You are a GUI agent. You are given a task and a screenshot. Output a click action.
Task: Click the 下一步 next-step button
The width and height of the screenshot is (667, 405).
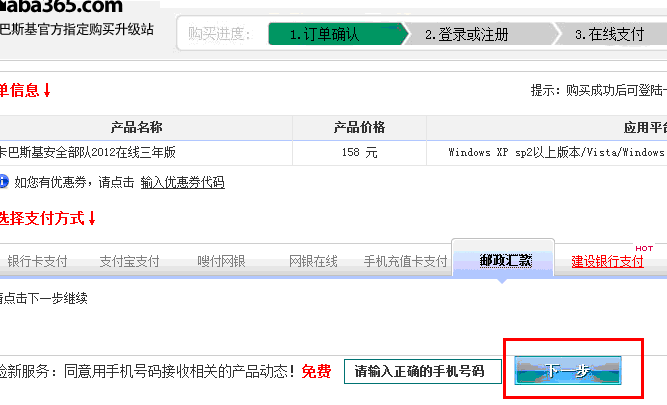(x=568, y=371)
